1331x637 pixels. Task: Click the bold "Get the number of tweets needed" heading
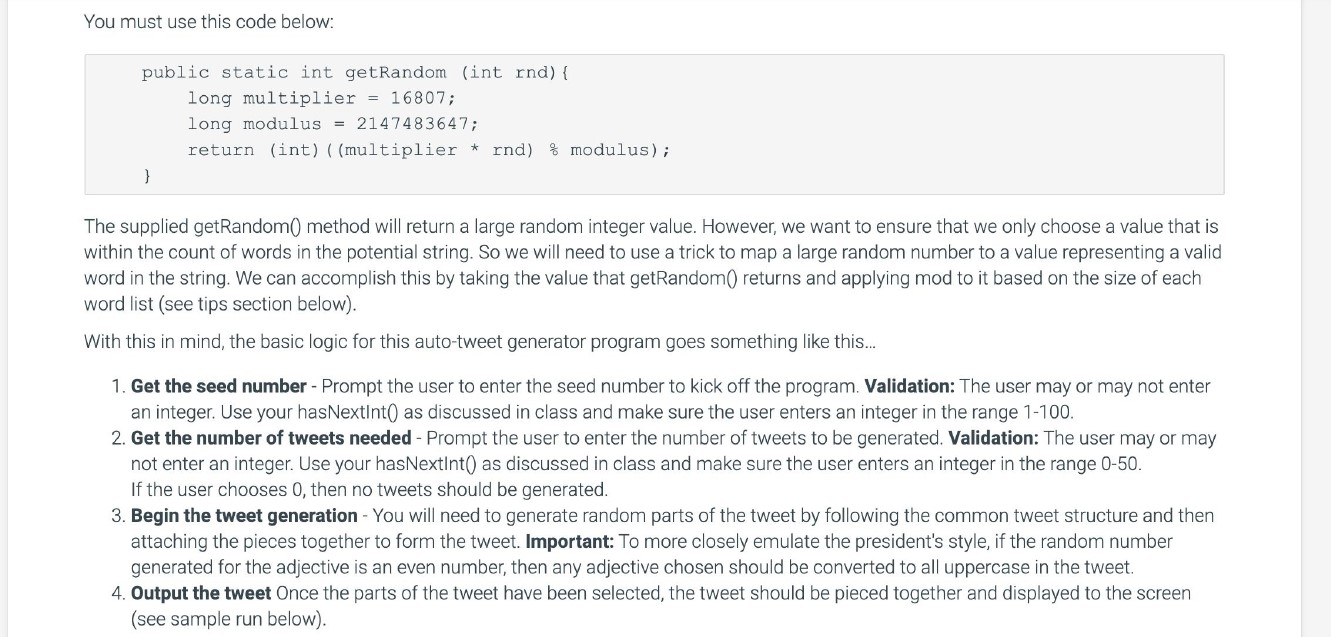point(271,438)
